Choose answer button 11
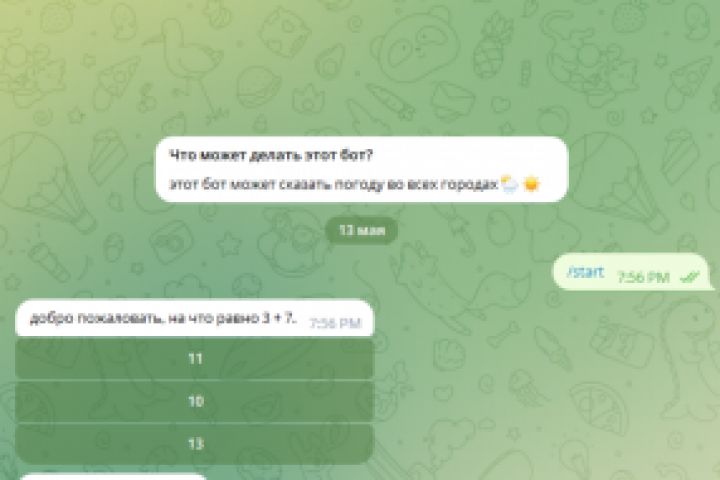Viewport: 720px width, 480px height. point(195,359)
